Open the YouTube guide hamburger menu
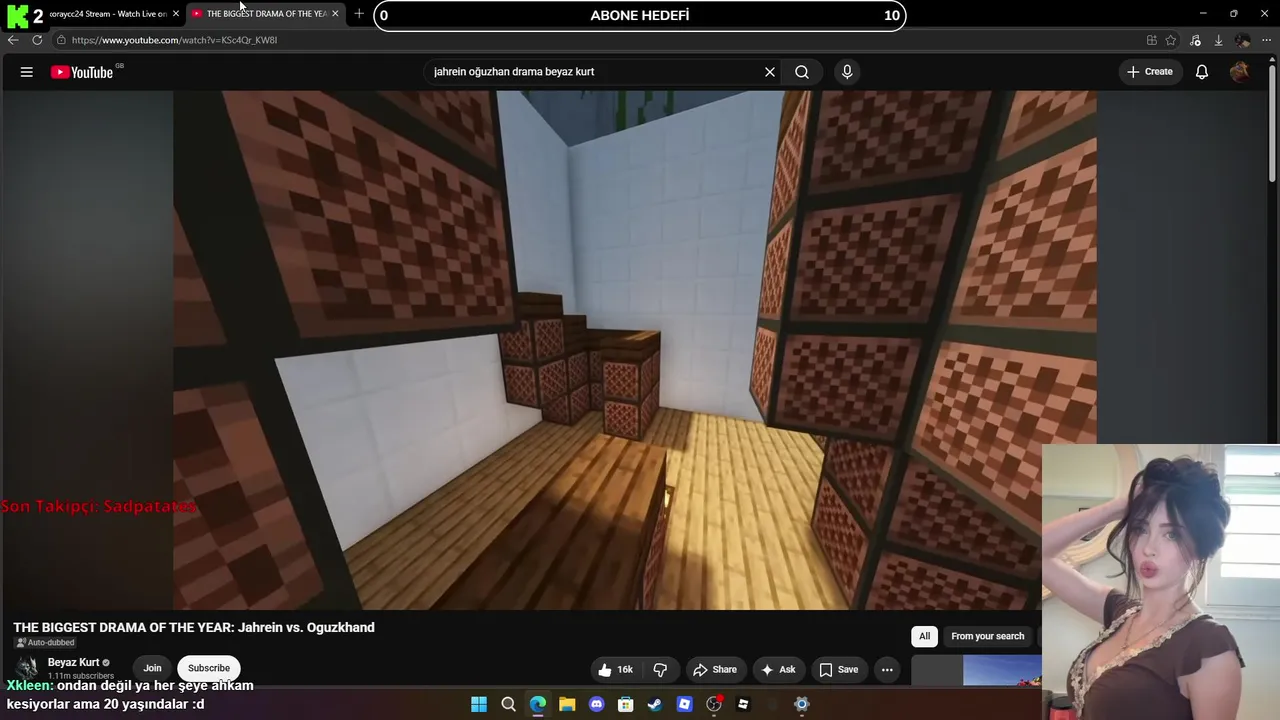 27,72
